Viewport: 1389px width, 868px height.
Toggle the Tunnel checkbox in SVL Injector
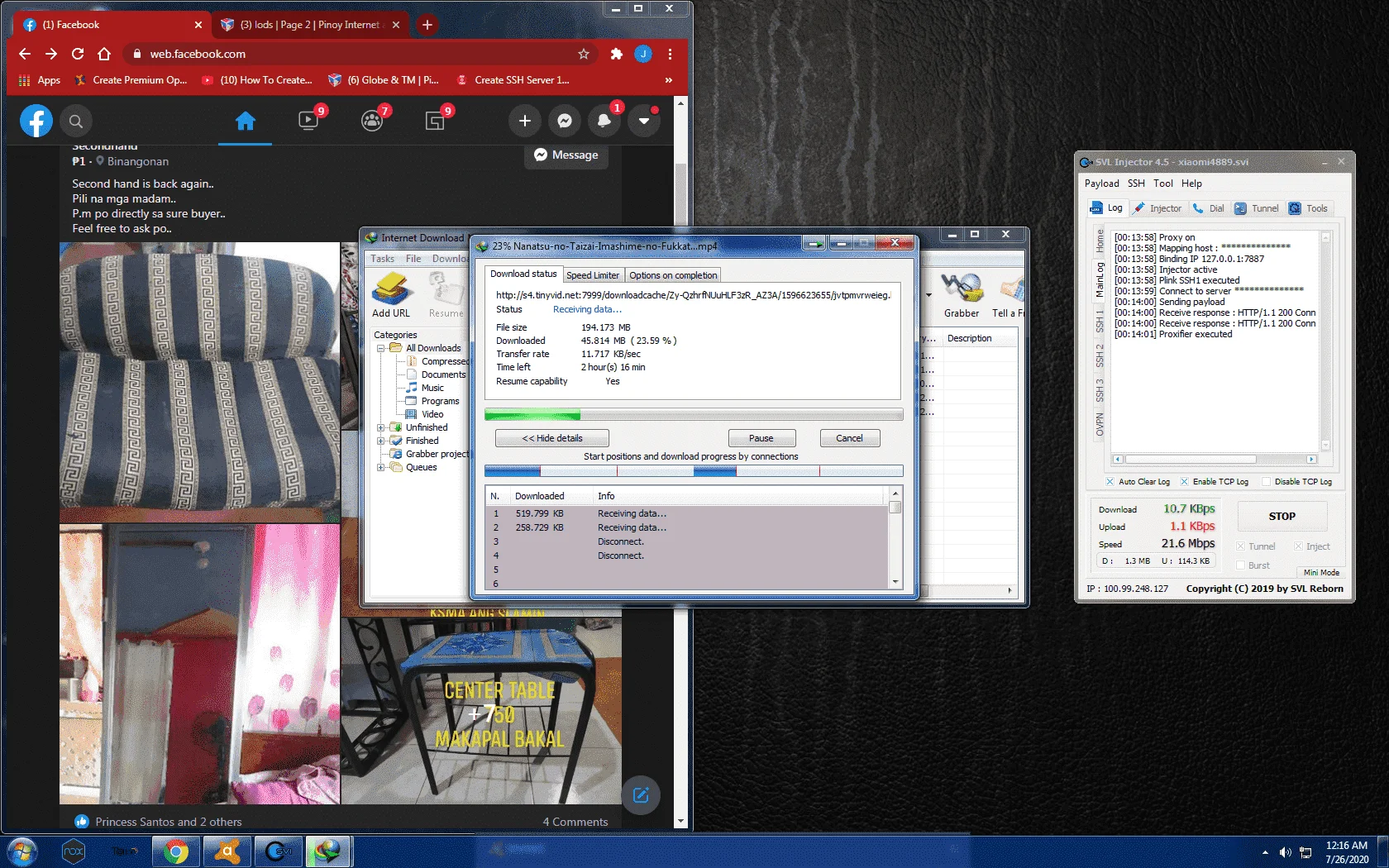[x=1240, y=546]
